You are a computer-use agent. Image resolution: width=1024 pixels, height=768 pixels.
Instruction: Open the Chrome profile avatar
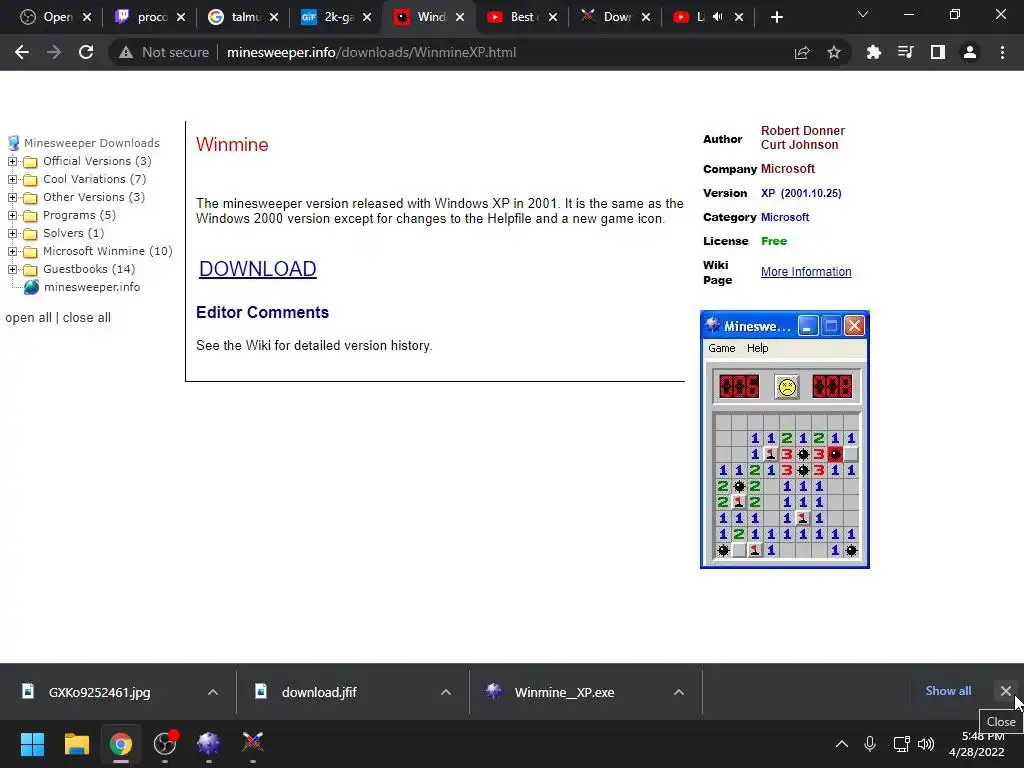(x=970, y=52)
